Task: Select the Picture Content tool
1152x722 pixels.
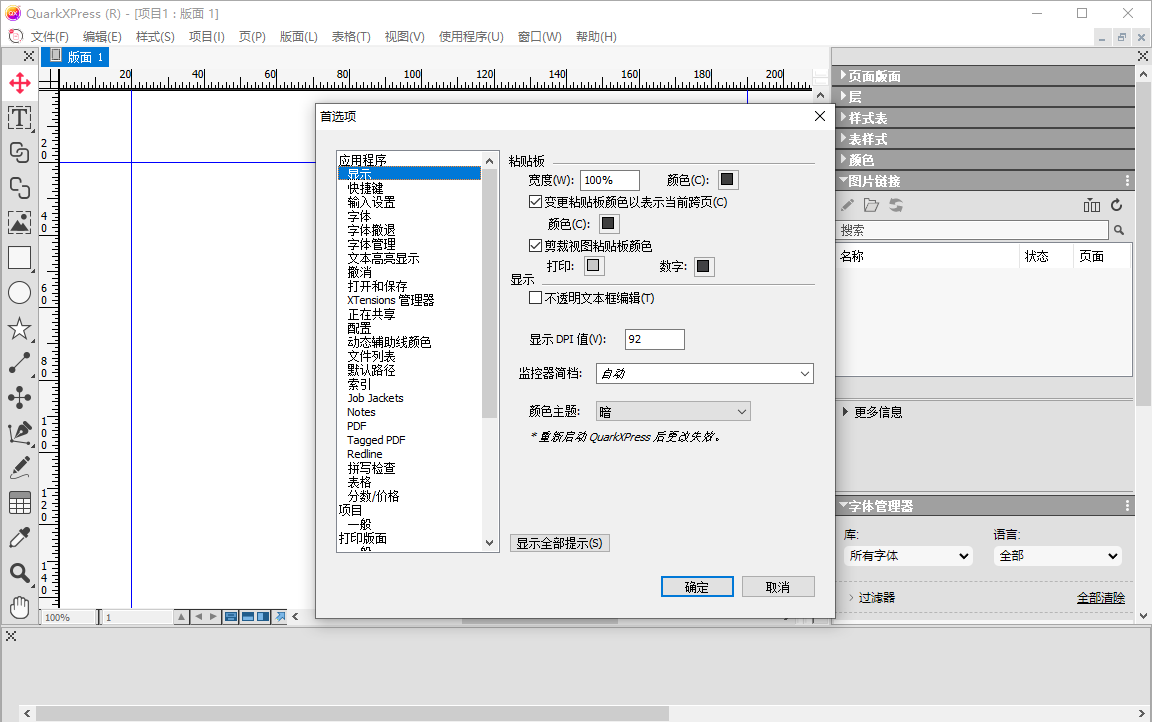Action: click(20, 223)
